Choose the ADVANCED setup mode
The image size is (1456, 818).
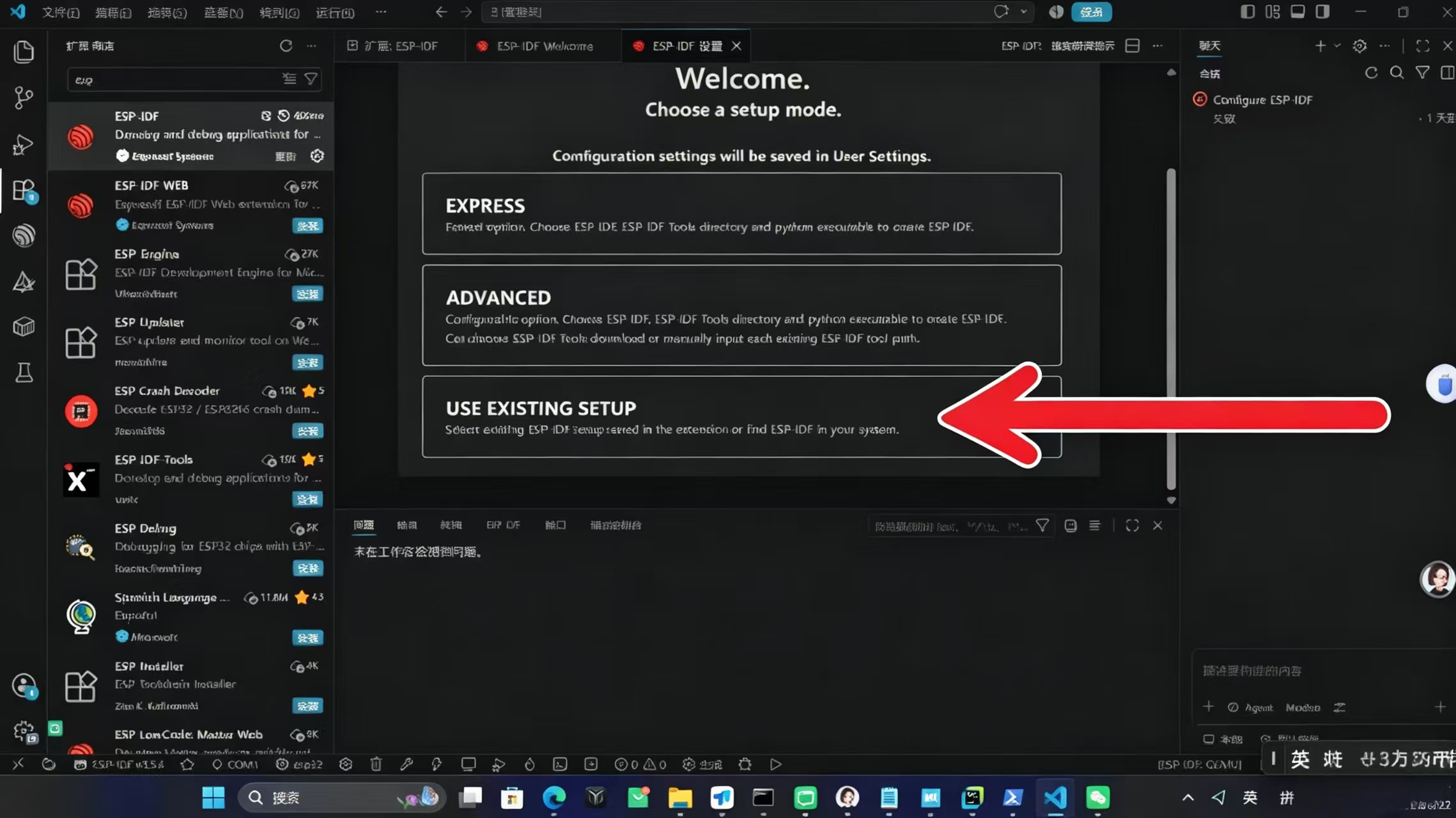[x=741, y=315]
